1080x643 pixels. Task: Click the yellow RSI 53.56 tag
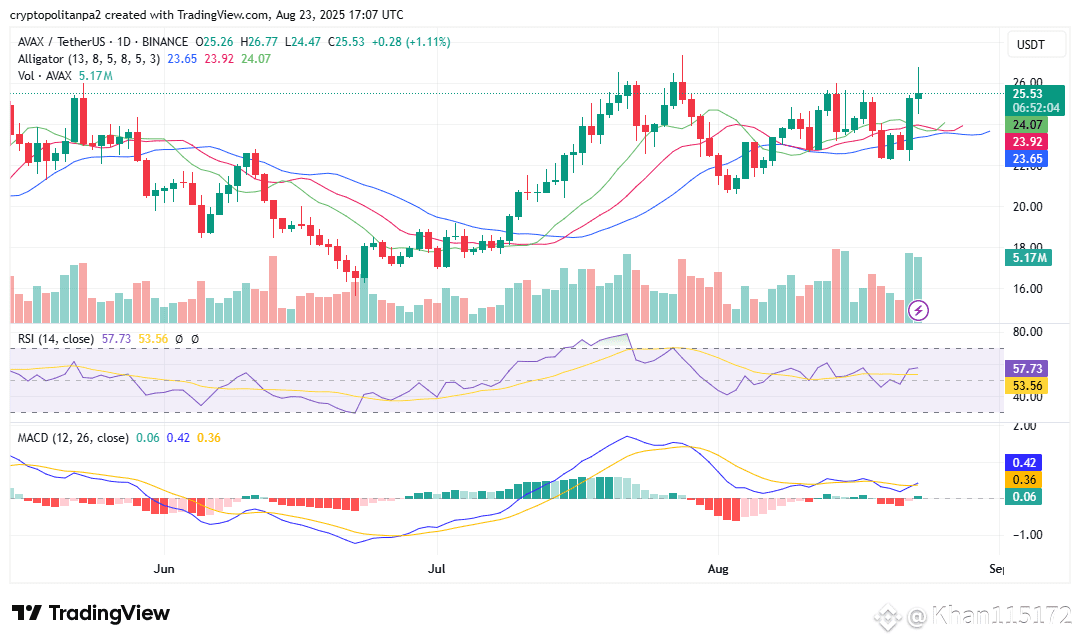click(1026, 386)
